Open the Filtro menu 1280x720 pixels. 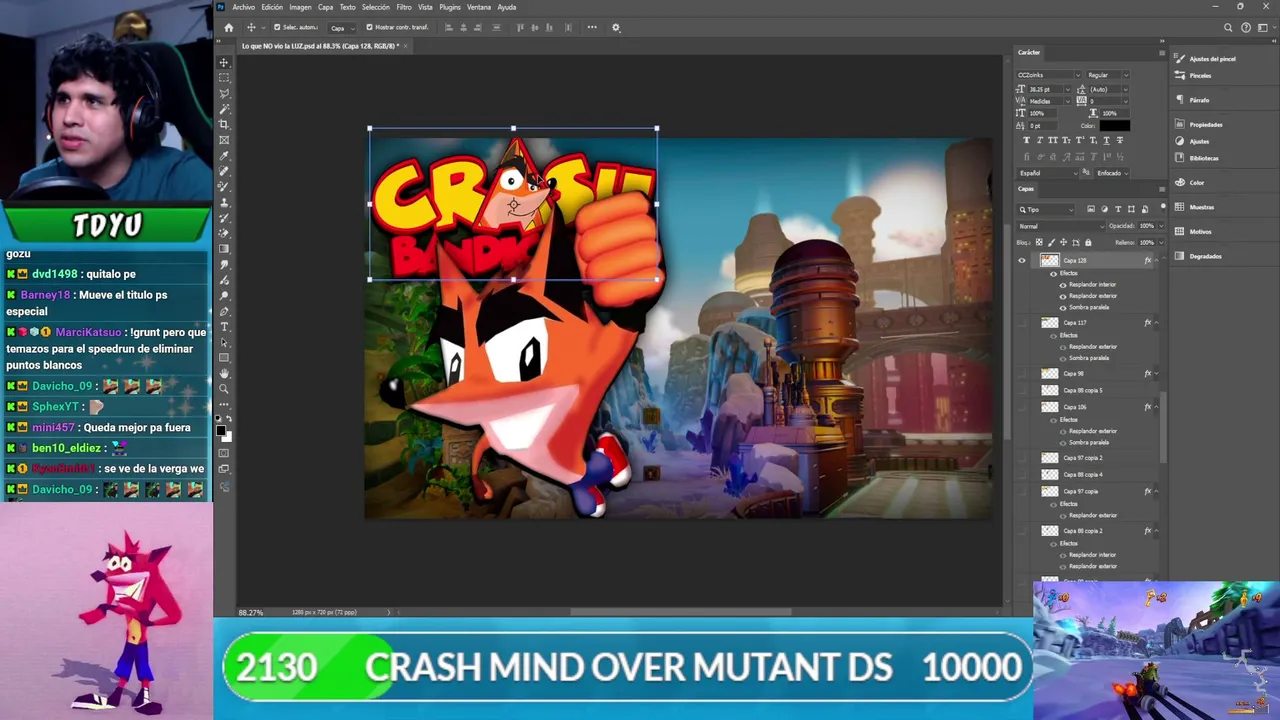[x=404, y=7]
